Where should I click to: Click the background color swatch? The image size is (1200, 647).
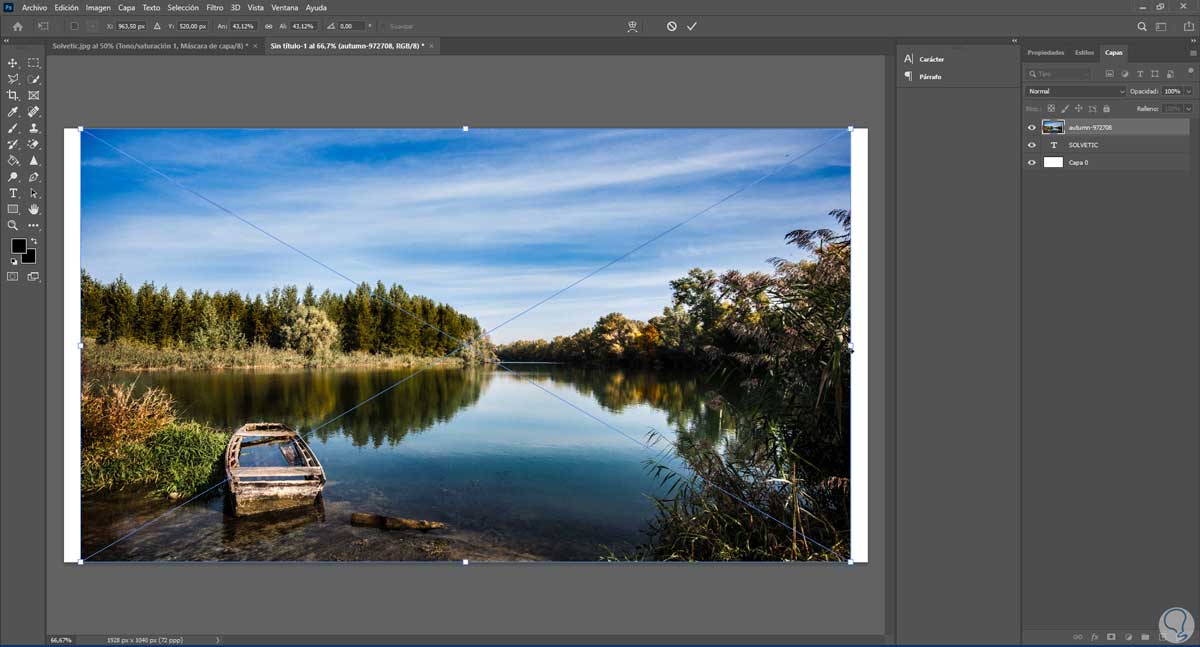click(x=31, y=258)
